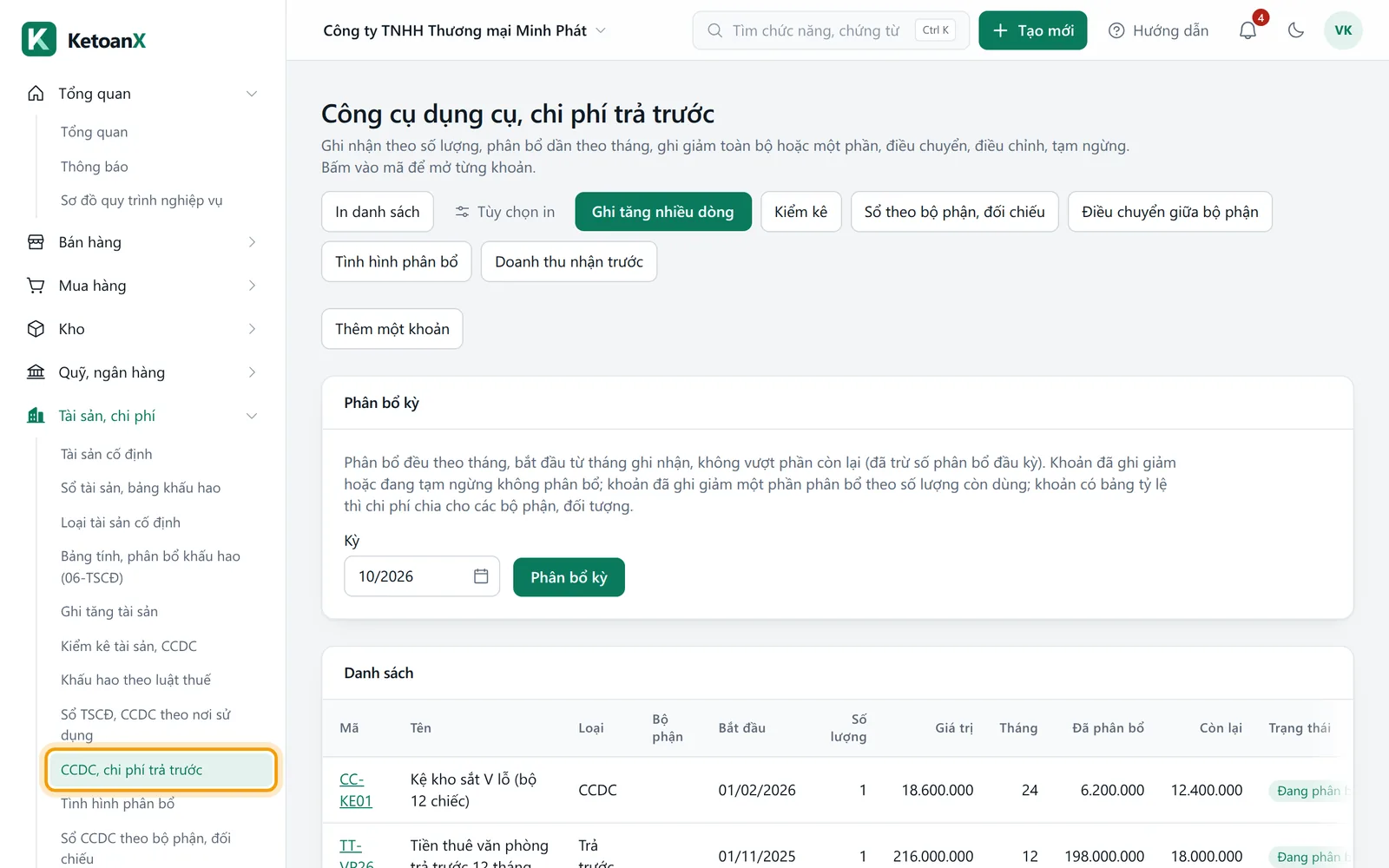The width and height of the screenshot is (1389, 868).
Task: Click the Bán hàng store icon
Action: tap(36, 242)
